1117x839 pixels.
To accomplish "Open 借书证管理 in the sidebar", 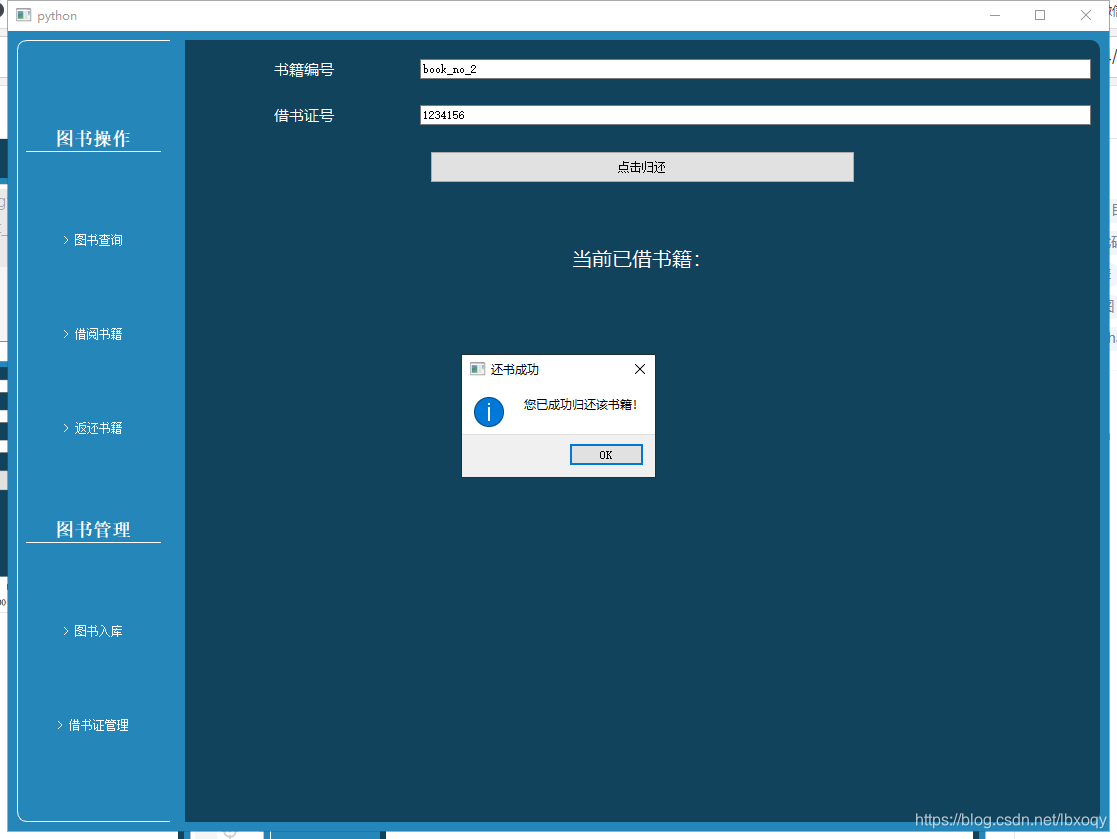I will [93, 725].
